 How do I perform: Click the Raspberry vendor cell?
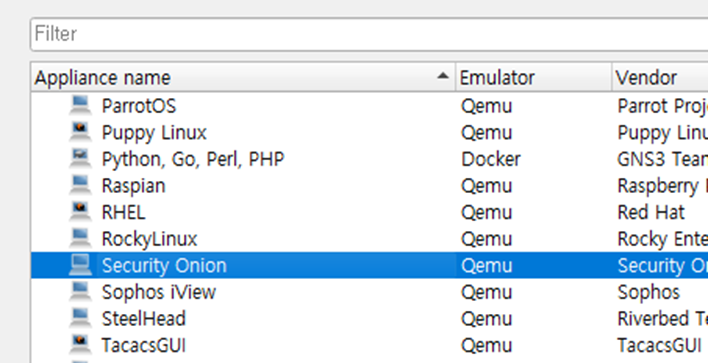[662, 187]
